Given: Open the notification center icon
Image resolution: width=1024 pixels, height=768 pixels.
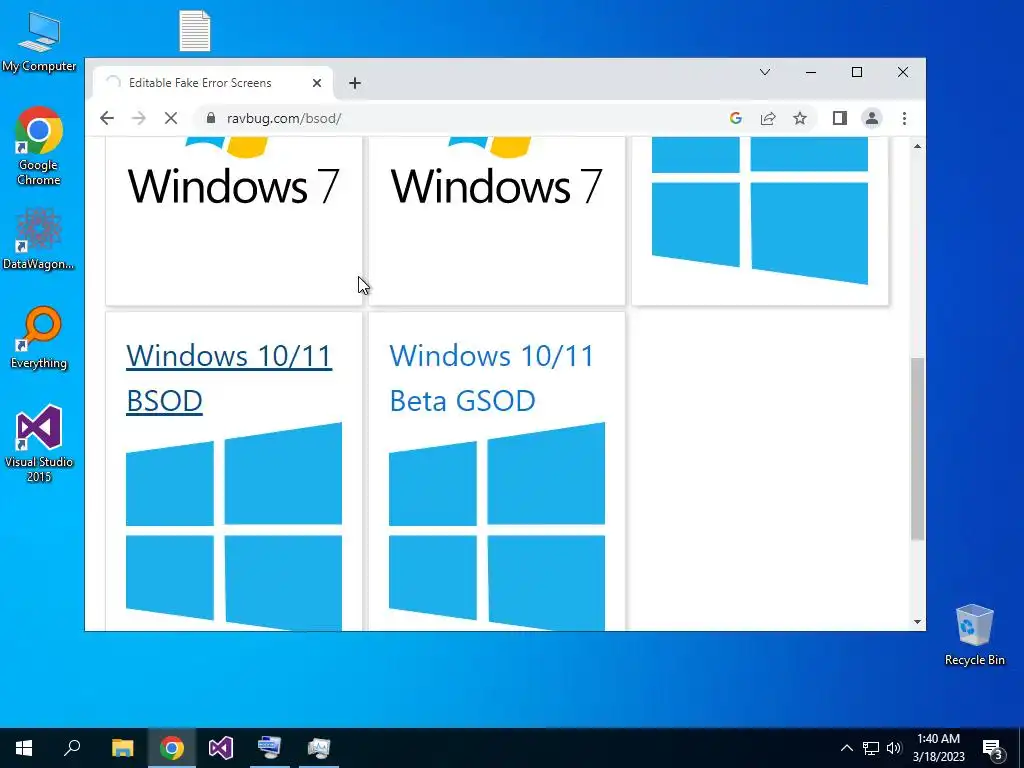Looking at the screenshot, I should click(993, 748).
